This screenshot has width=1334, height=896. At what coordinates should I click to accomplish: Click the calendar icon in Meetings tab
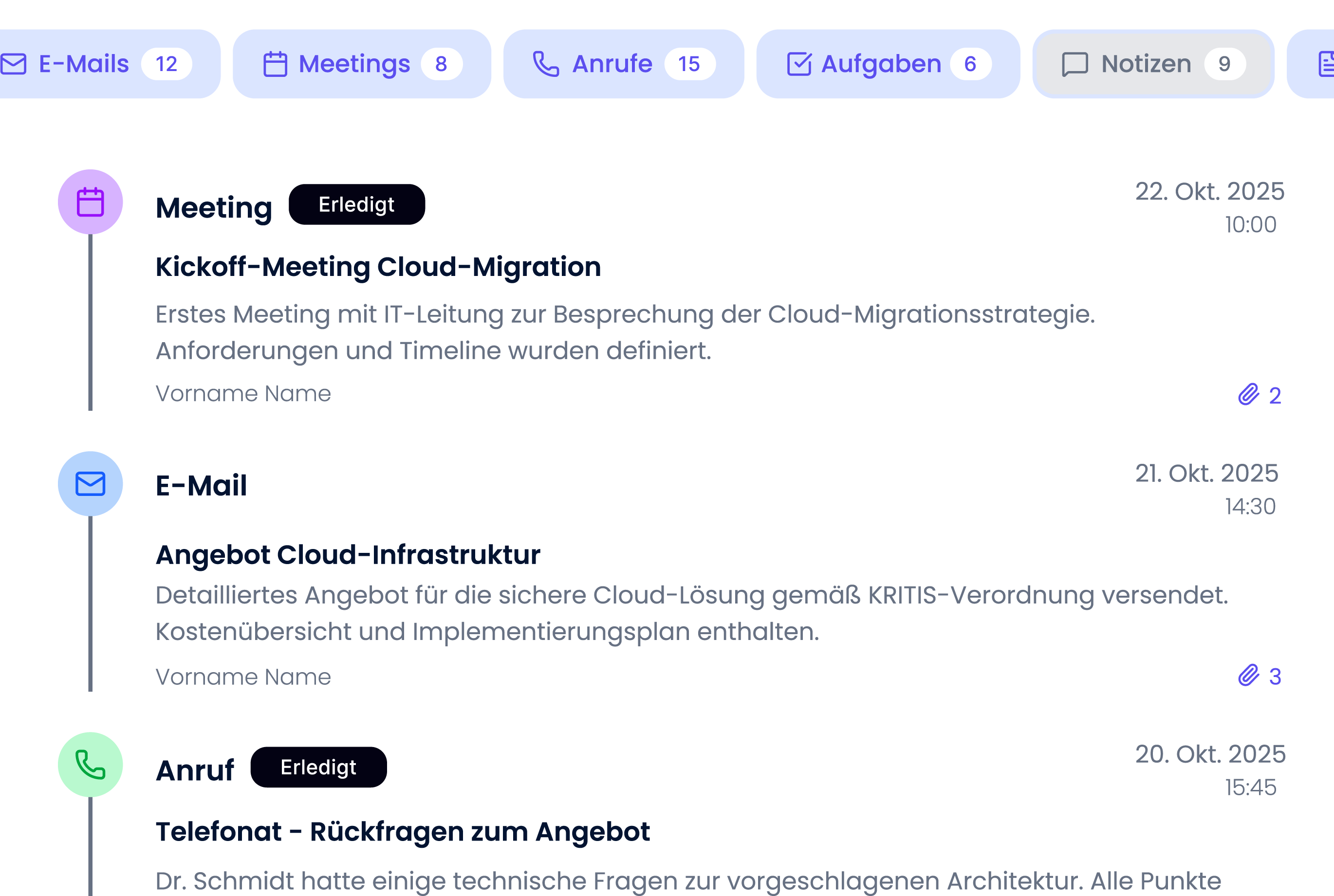coord(275,64)
